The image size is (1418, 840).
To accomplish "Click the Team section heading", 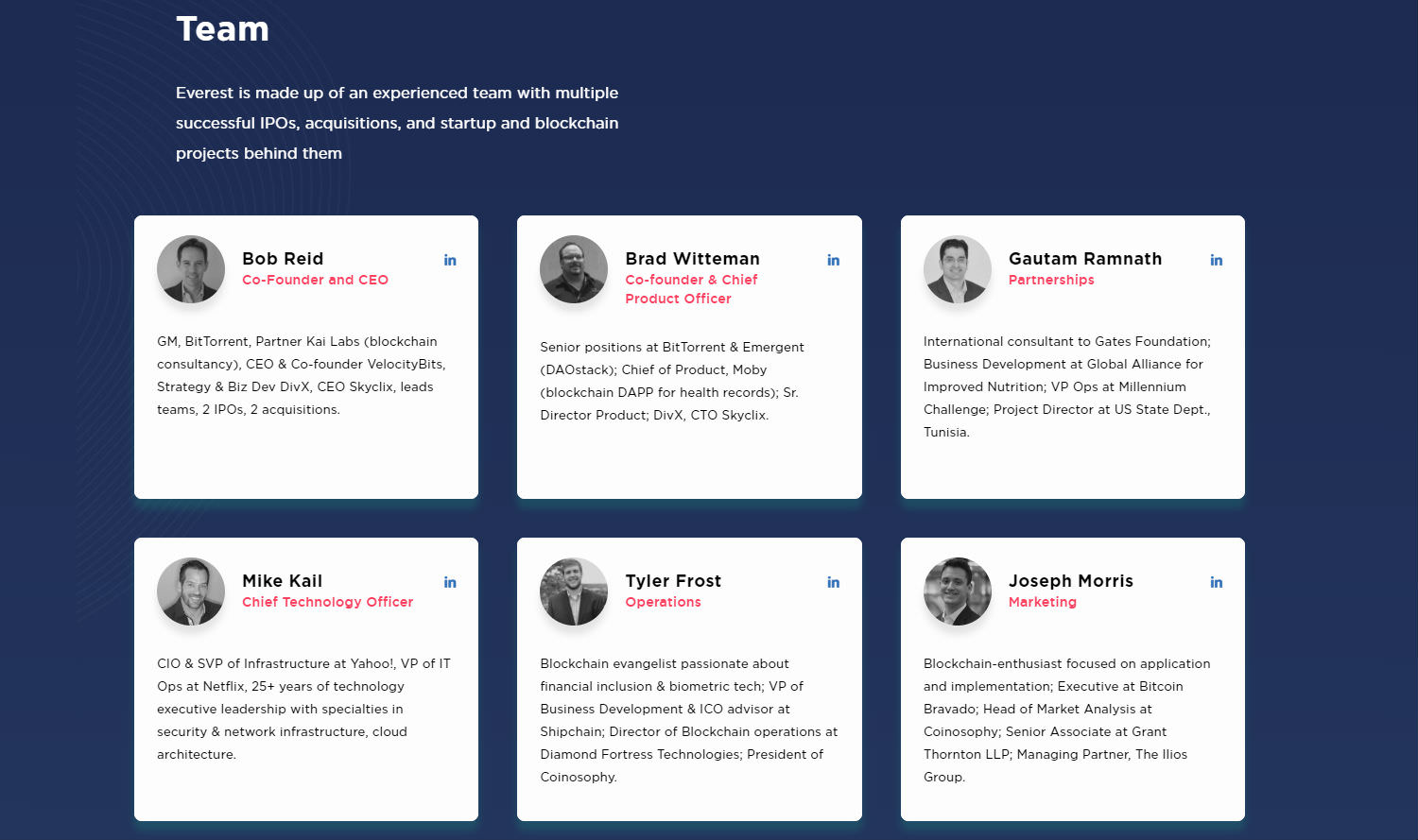I will [x=222, y=29].
